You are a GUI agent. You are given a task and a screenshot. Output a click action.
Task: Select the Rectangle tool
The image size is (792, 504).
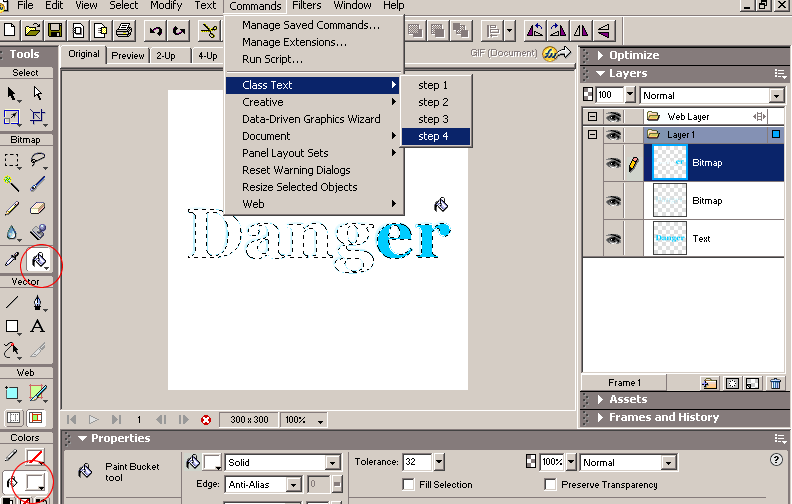point(12,326)
